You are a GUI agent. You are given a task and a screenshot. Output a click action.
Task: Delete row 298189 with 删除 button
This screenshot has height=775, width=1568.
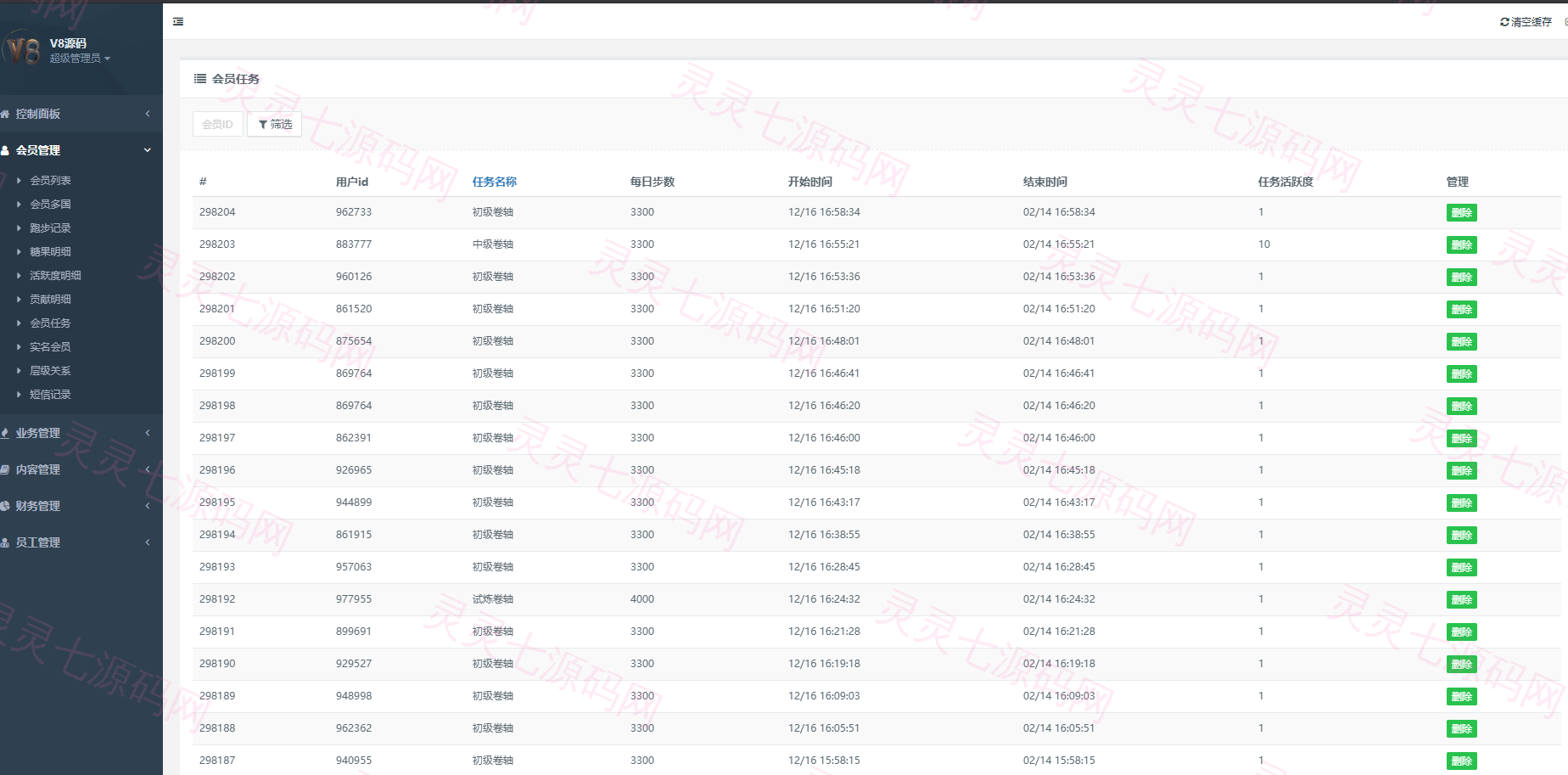[x=1461, y=697]
